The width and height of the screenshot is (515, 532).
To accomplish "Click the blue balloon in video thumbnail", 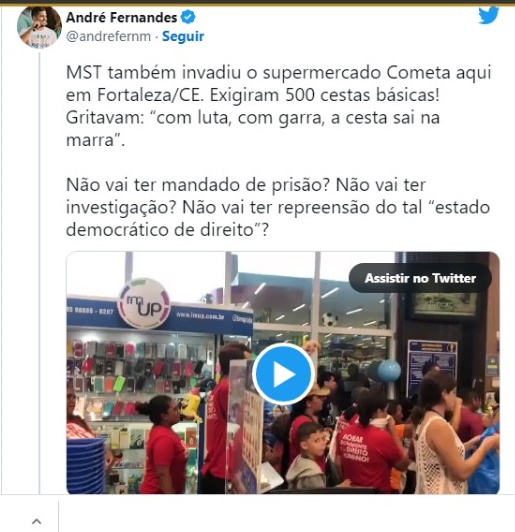I will coord(389,370).
